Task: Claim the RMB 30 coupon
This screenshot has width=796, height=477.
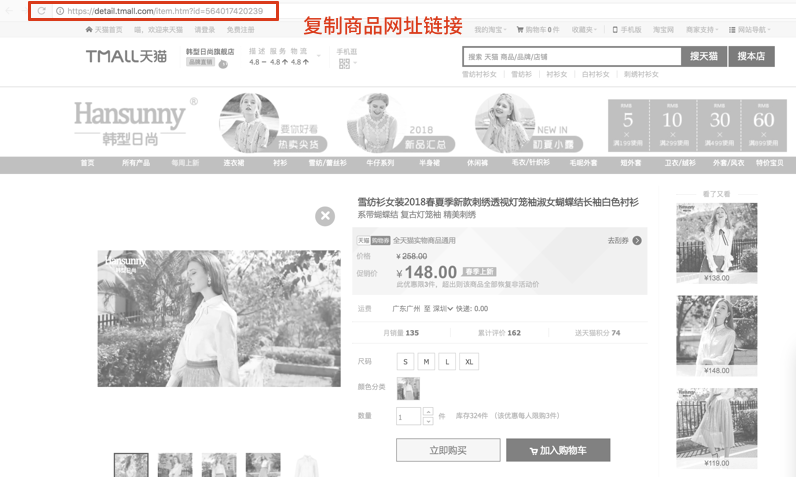Action: [719, 125]
